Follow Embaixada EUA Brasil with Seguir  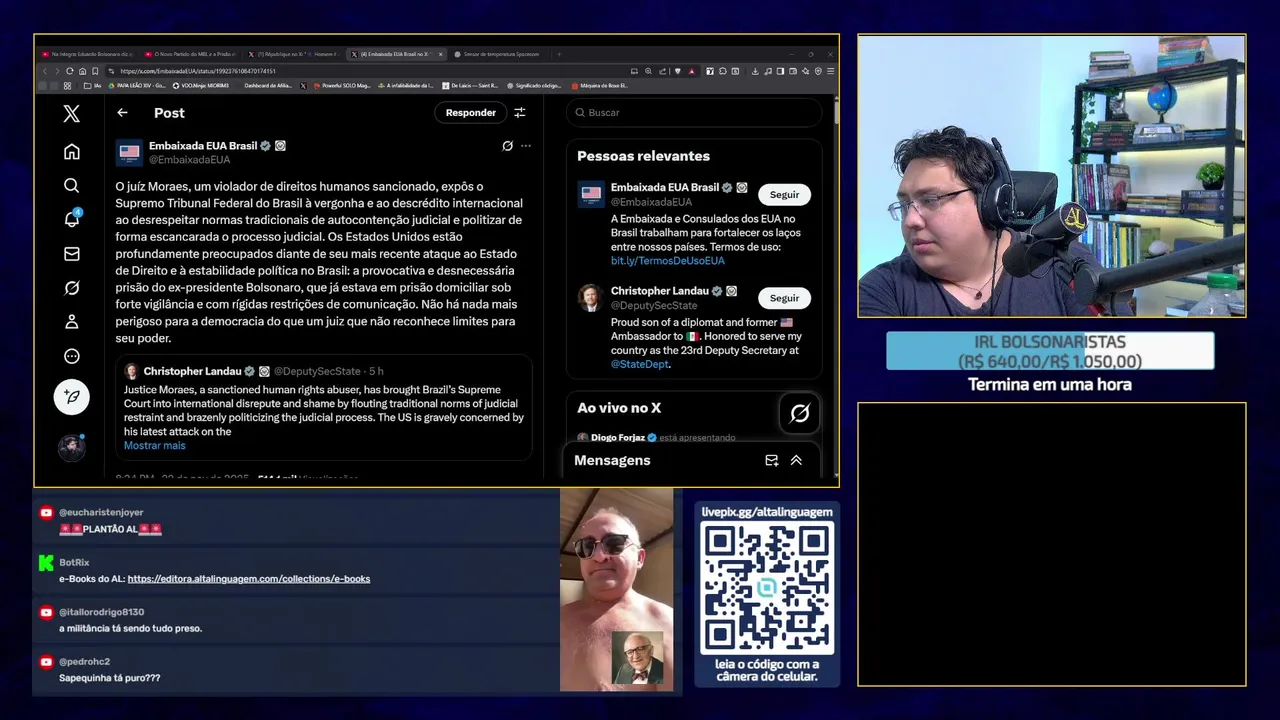(784, 195)
